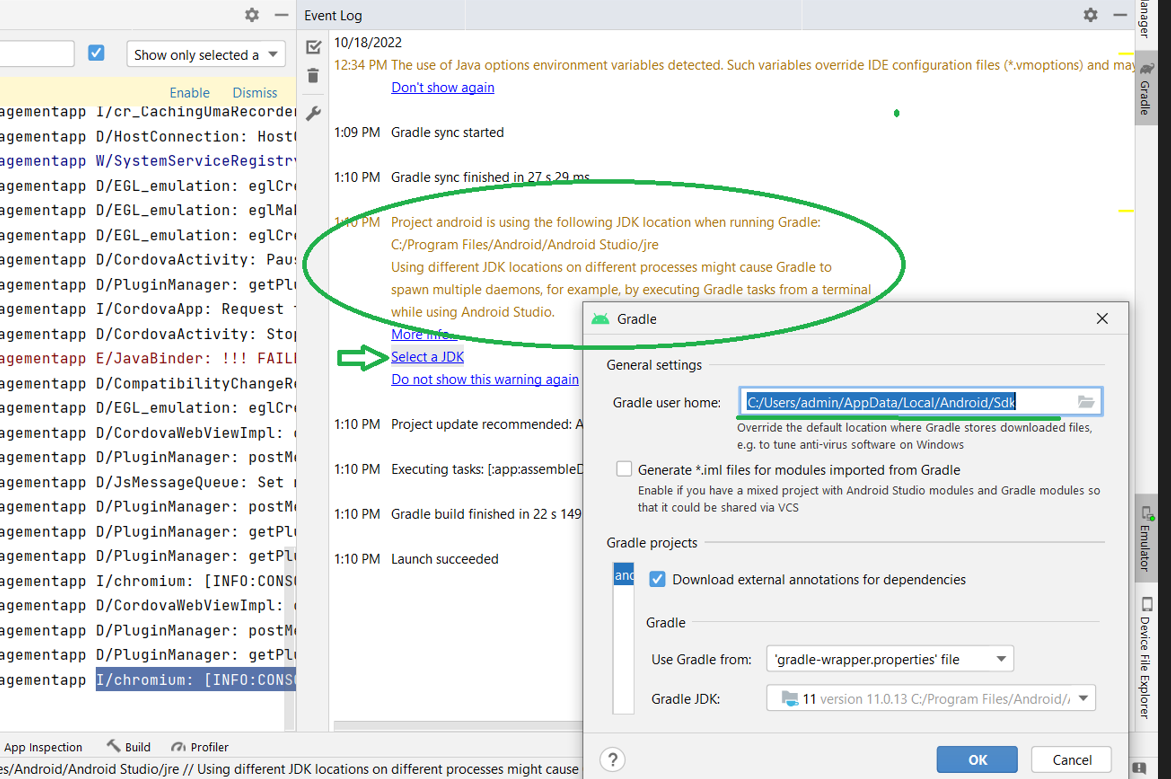Browse folders using the folder icon in Gradle user home
Image resolution: width=1171 pixels, height=779 pixels.
click(x=1086, y=400)
